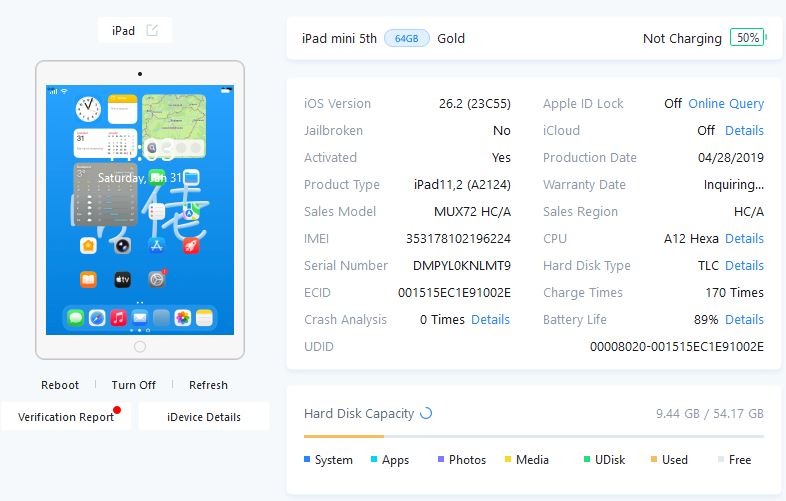Click the red rocket app icon on iPad preview
This screenshot has width=786, height=501.
point(191,246)
